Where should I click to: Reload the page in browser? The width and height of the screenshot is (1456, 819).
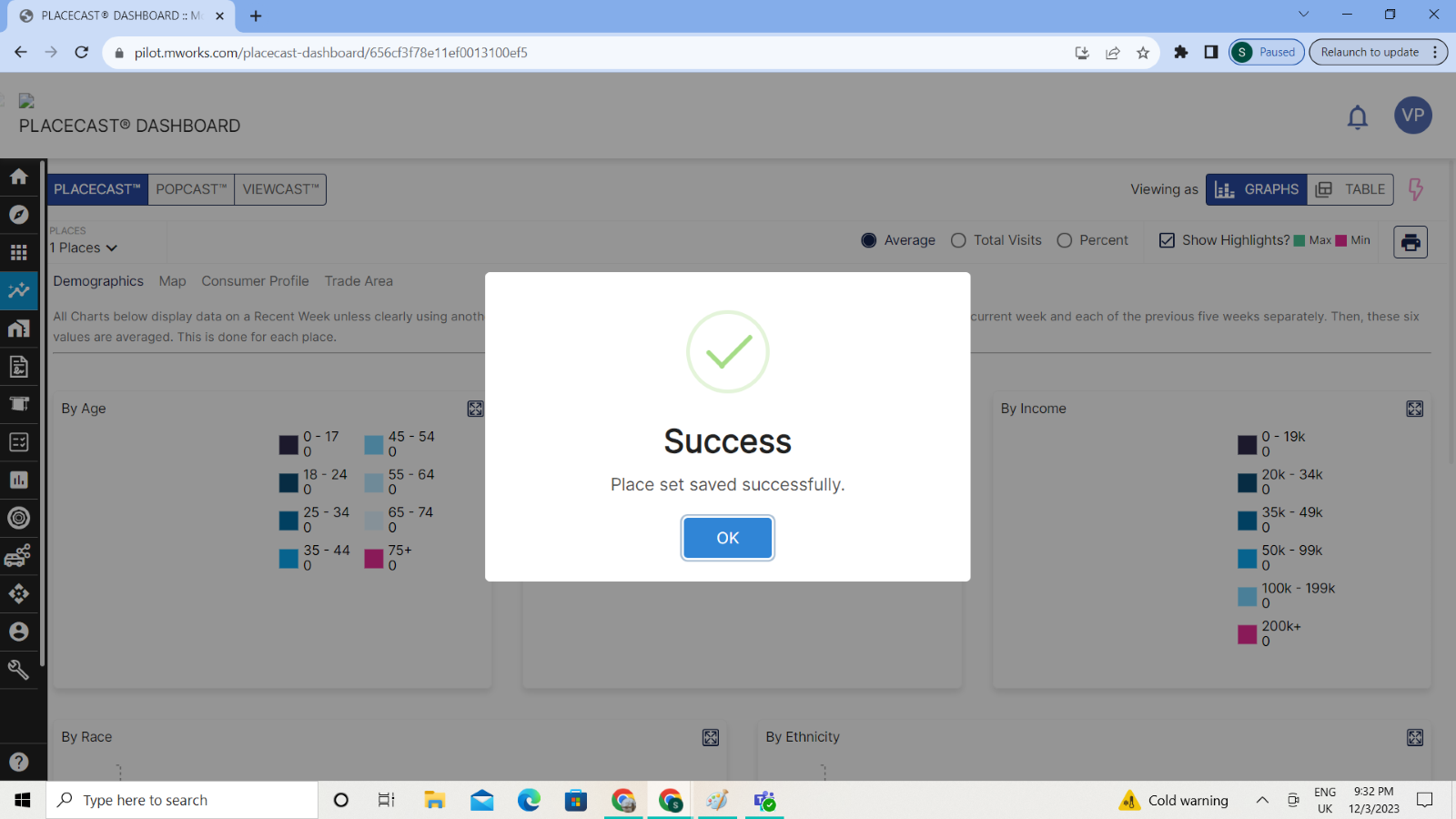click(82, 53)
